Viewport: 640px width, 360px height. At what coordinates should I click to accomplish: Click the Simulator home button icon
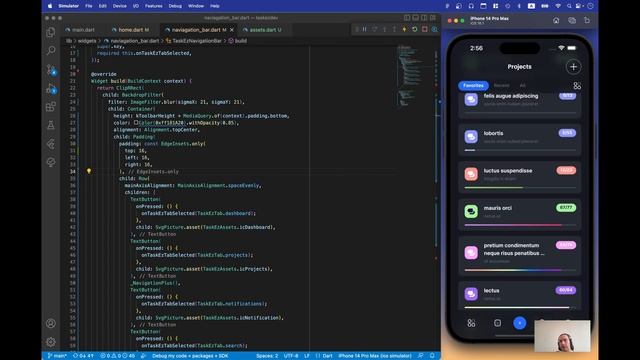click(556, 20)
